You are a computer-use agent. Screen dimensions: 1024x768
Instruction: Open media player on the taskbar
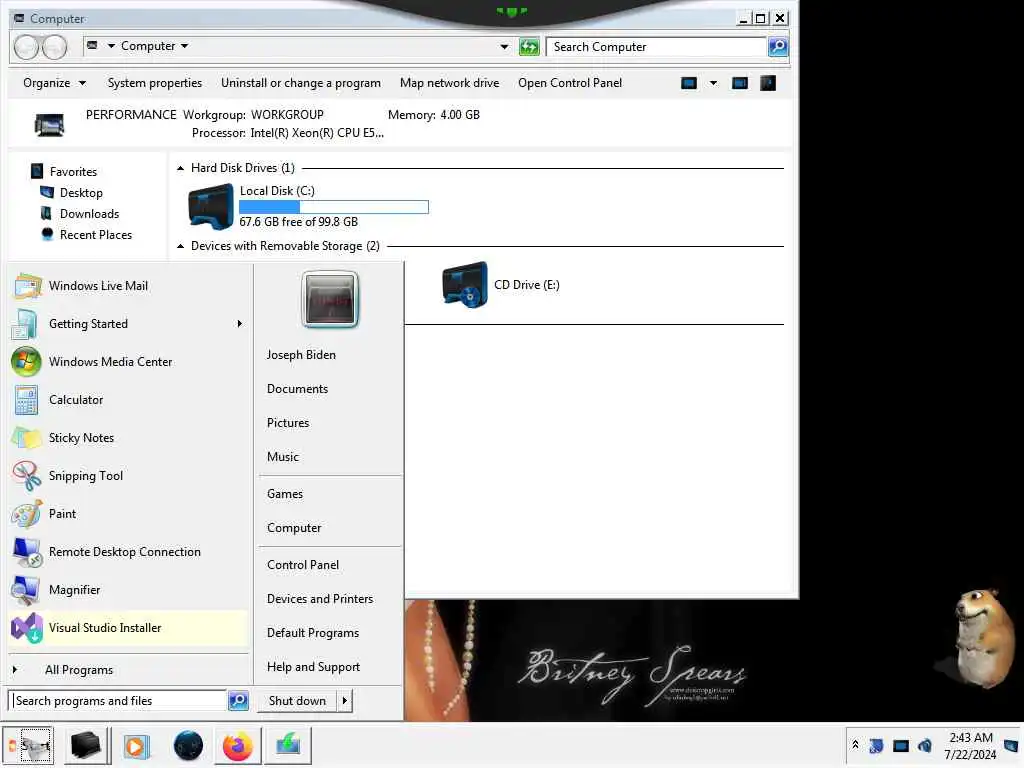(x=136, y=746)
